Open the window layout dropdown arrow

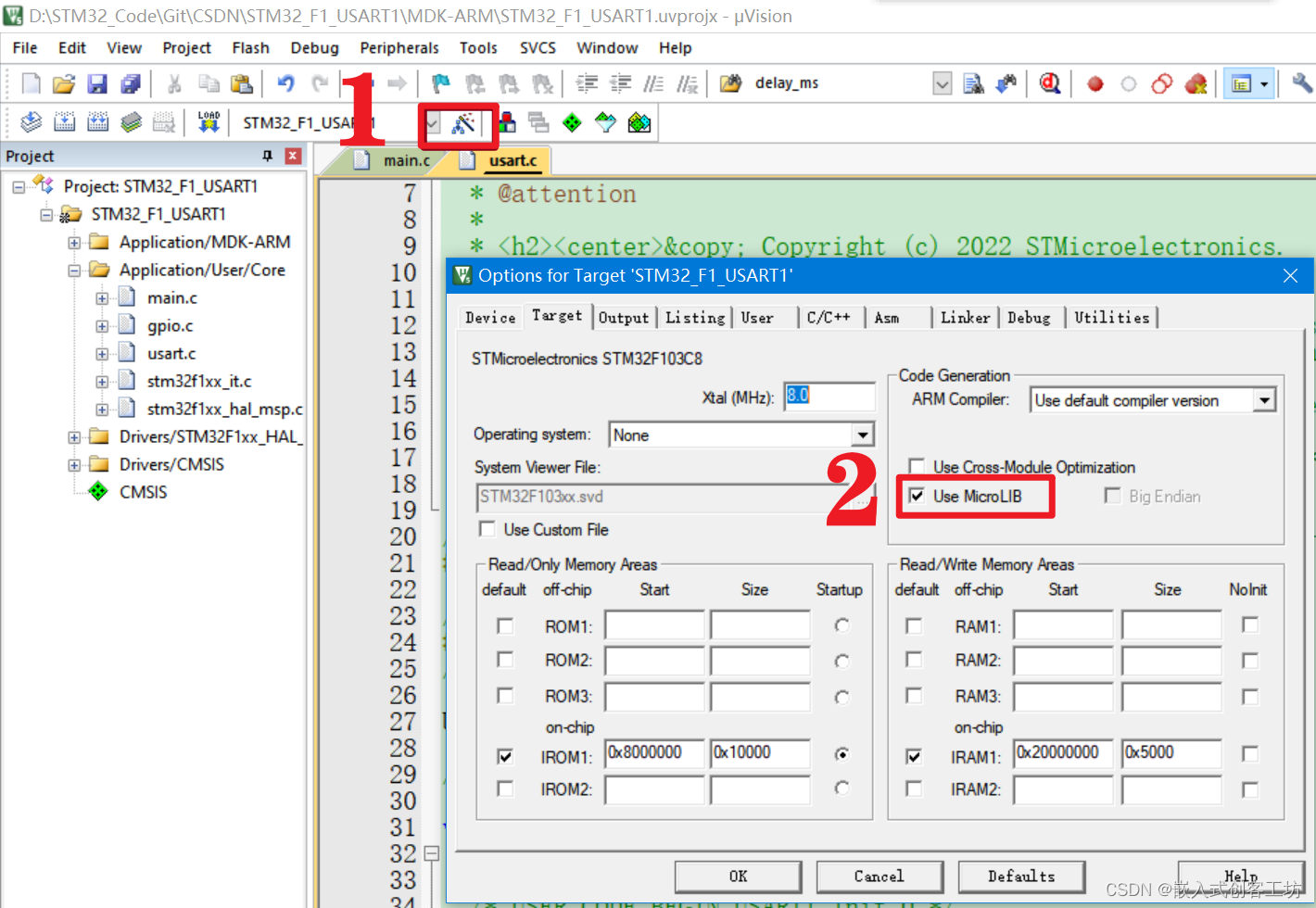pyautogui.click(x=1264, y=84)
